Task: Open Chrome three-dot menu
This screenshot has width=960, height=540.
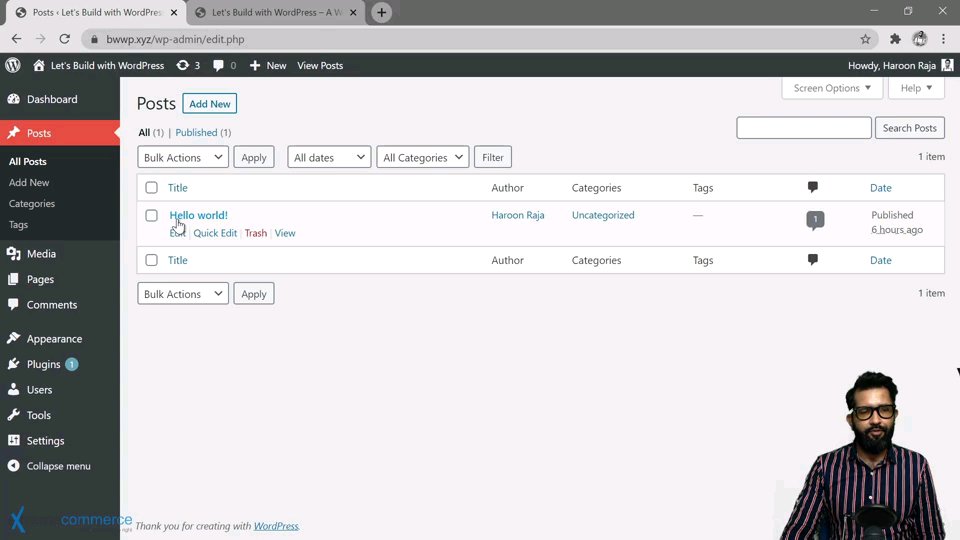Action: (x=943, y=39)
